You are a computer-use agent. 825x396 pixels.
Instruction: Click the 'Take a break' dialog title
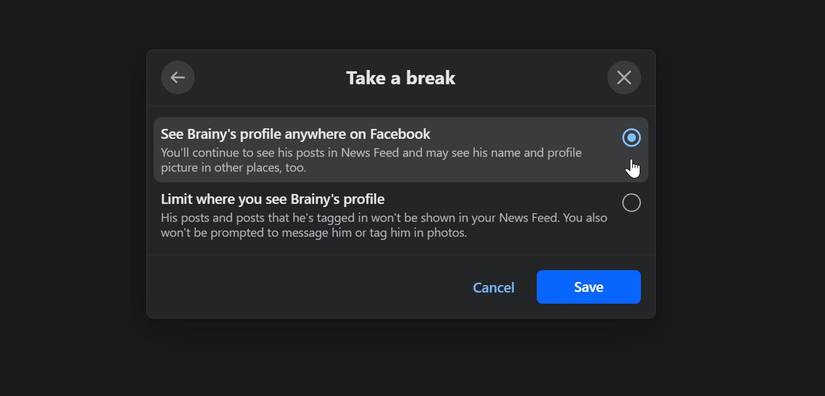[401, 78]
